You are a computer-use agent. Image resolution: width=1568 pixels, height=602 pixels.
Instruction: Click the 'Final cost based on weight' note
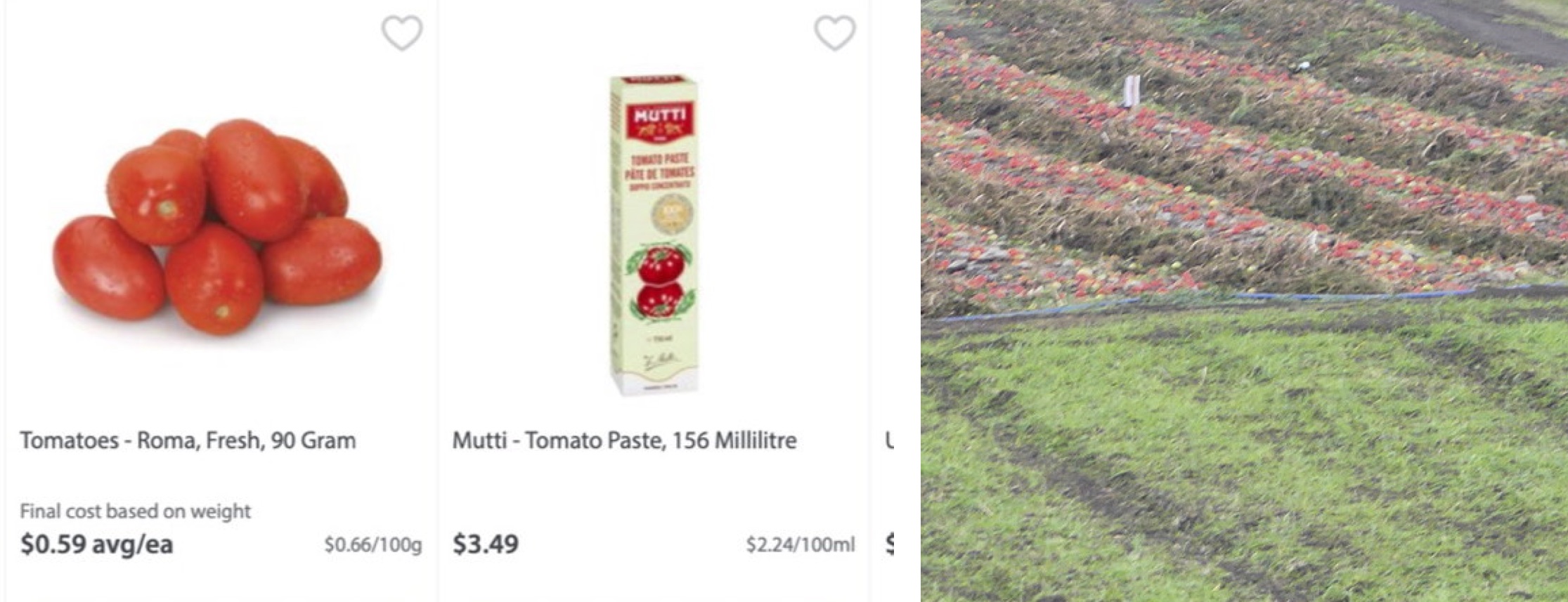point(135,511)
